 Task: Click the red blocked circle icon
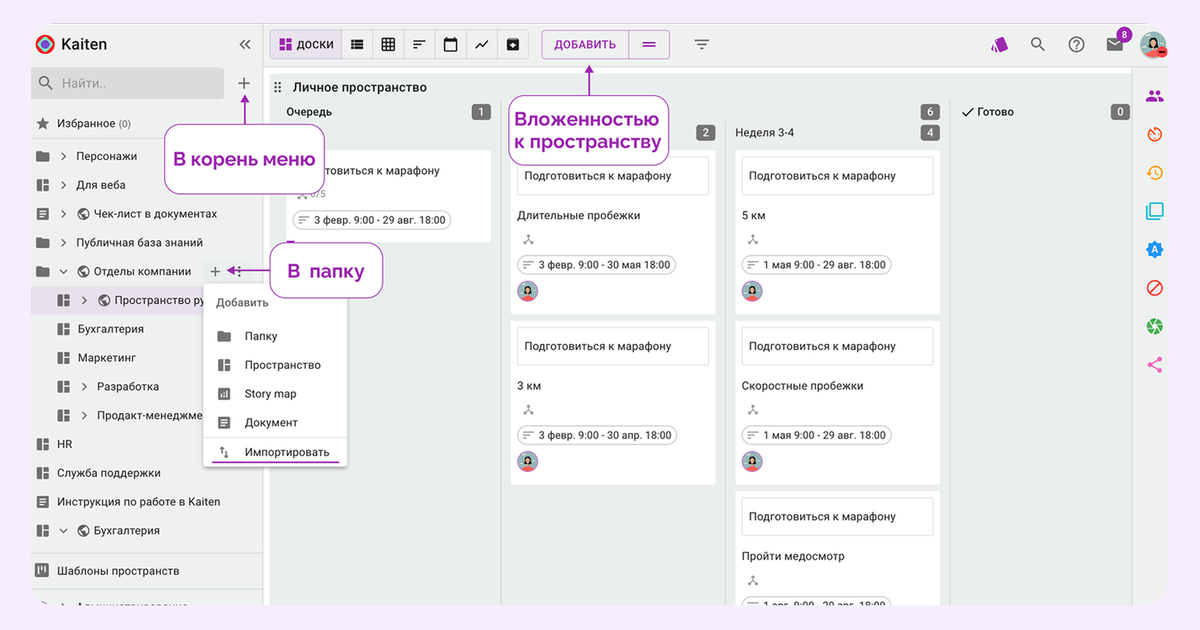click(1155, 288)
